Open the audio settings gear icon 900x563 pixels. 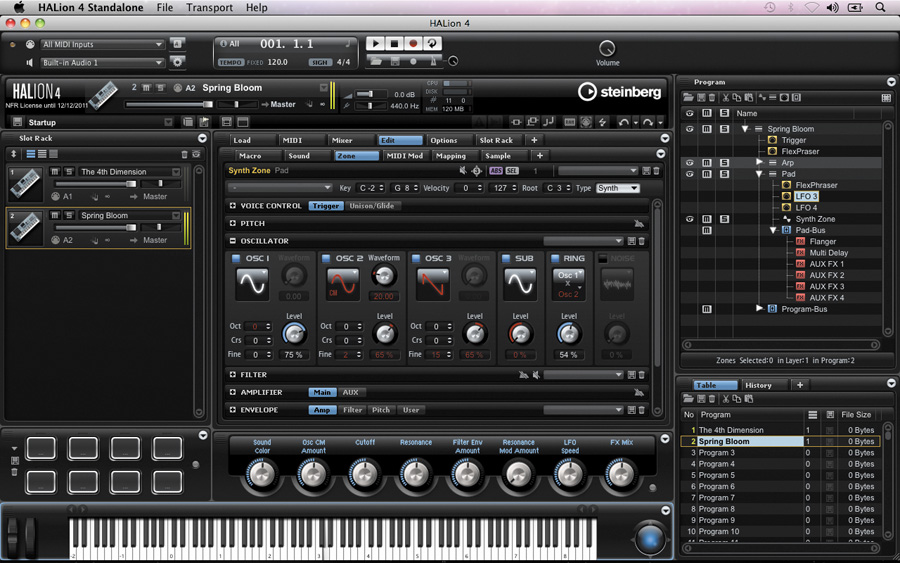(x=177, y=62)
